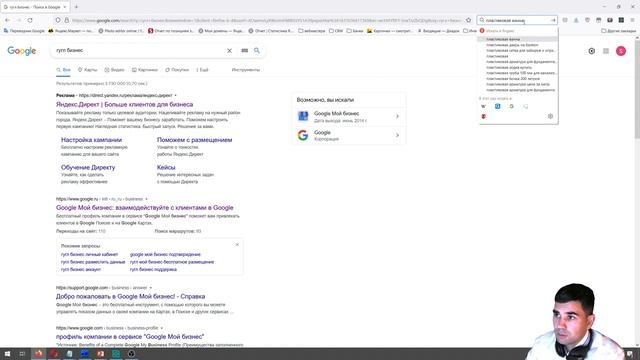Open search settings gear in suggestions dropdown

550,116
